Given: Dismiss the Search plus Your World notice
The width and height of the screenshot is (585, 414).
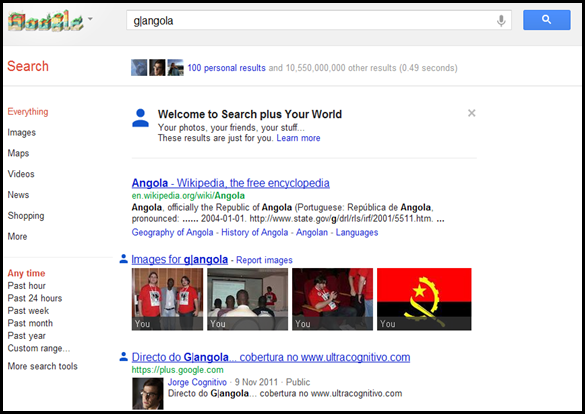Looking at the screenshot, I should [x=472, y=113].
